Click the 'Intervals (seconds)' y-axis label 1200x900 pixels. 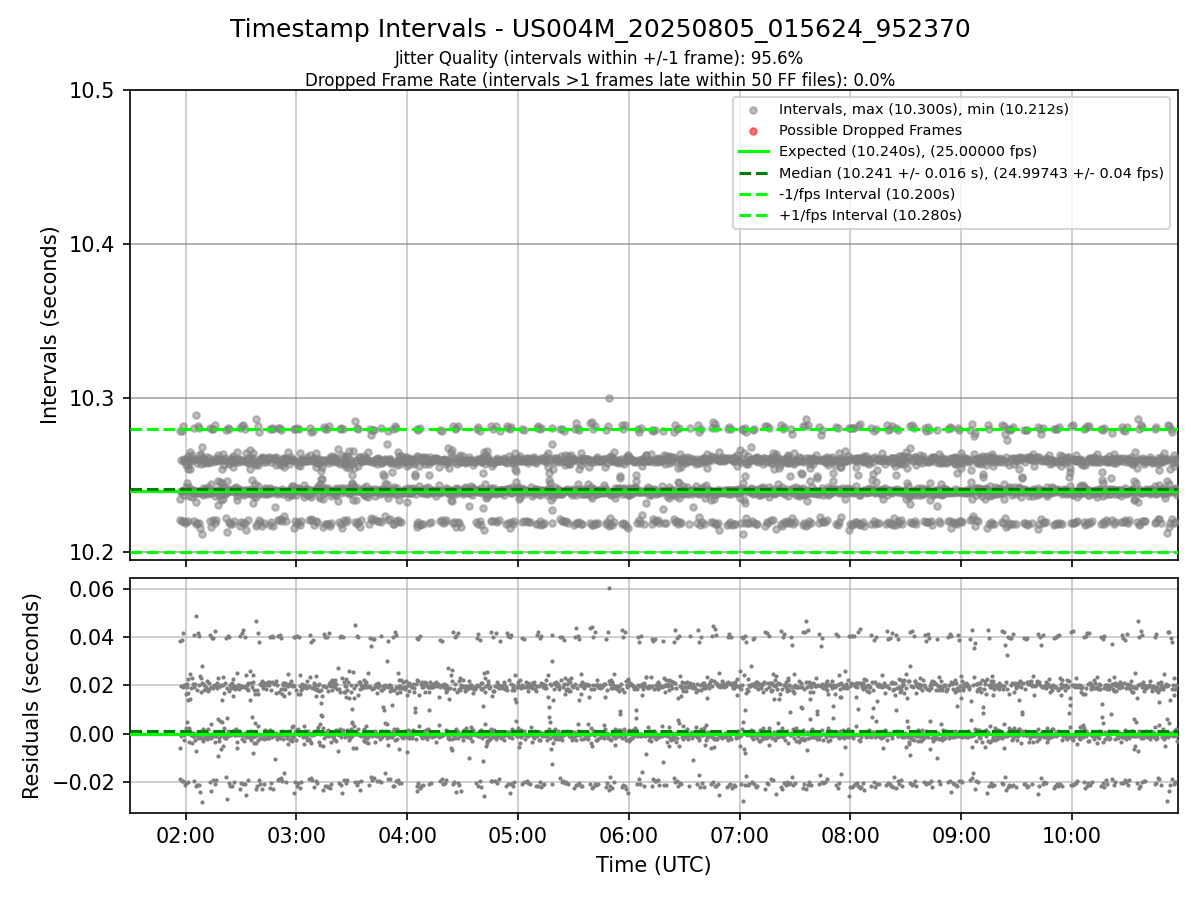click(50, 325)
